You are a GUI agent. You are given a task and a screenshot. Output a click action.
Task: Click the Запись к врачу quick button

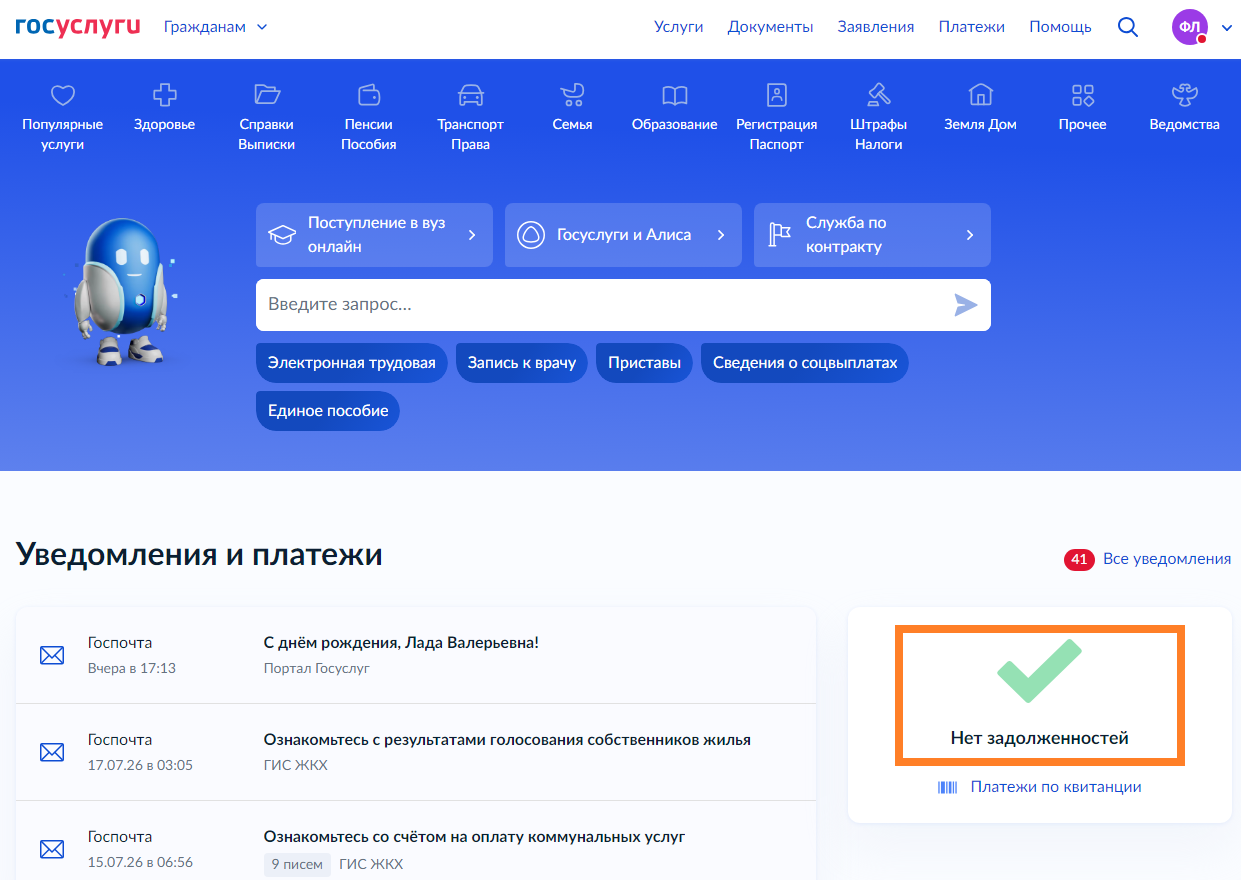point(522,363)
